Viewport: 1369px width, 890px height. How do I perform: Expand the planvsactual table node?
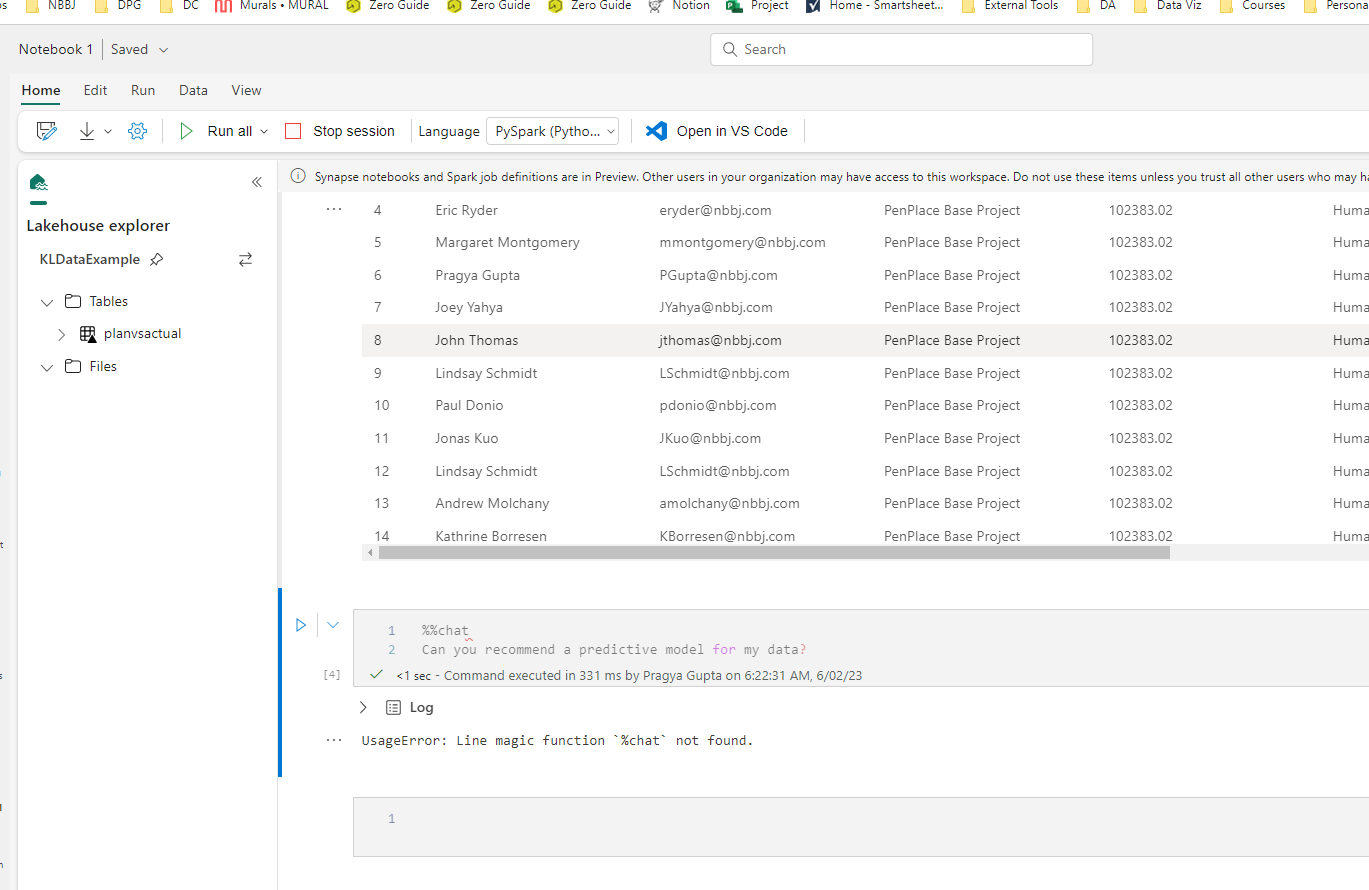62,334
